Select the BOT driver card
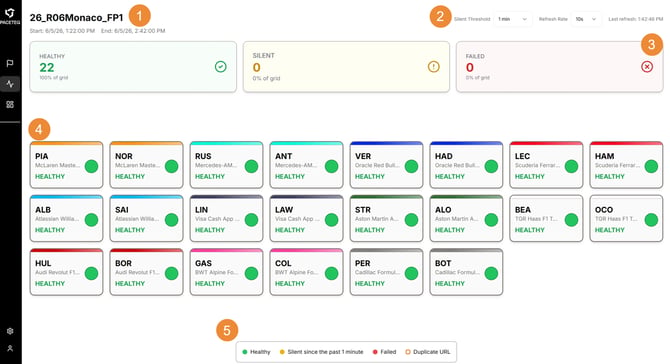 pyautogui.click(x=466, y=272)
